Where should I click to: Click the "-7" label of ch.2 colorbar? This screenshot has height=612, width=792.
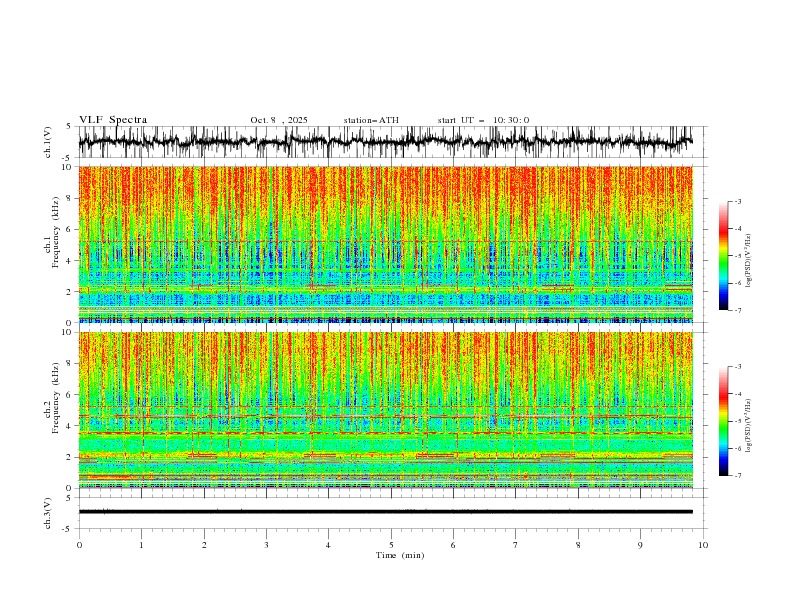coord(737,475)
